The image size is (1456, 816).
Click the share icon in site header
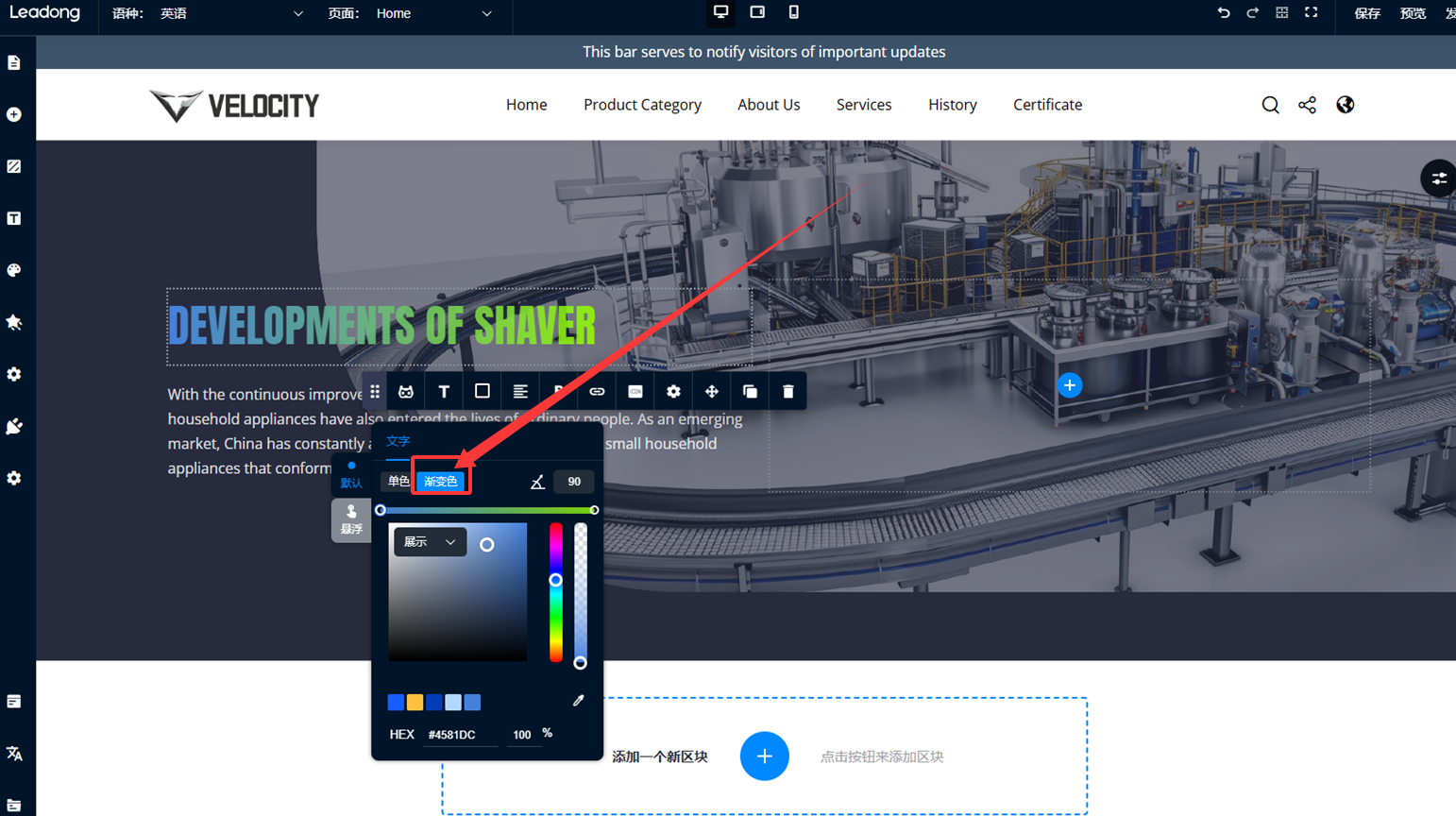(1307, 105)
